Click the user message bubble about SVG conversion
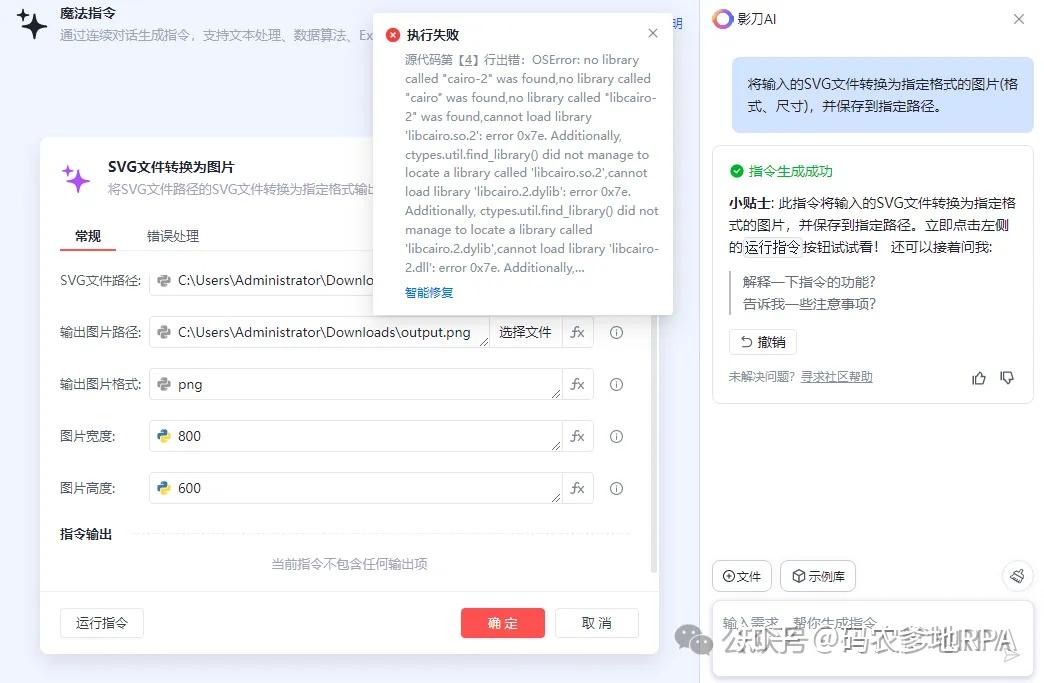1044x683 pixels. [883, 95]
